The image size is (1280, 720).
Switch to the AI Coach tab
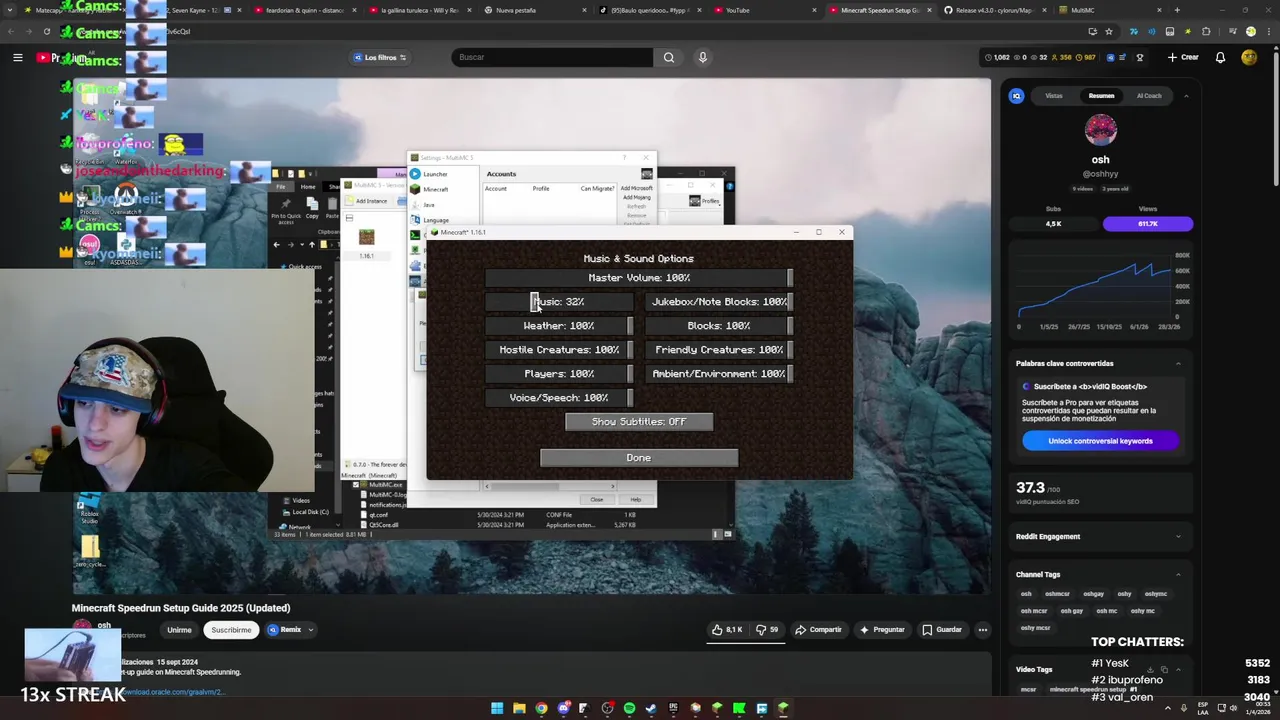(x=1149, y=96)
